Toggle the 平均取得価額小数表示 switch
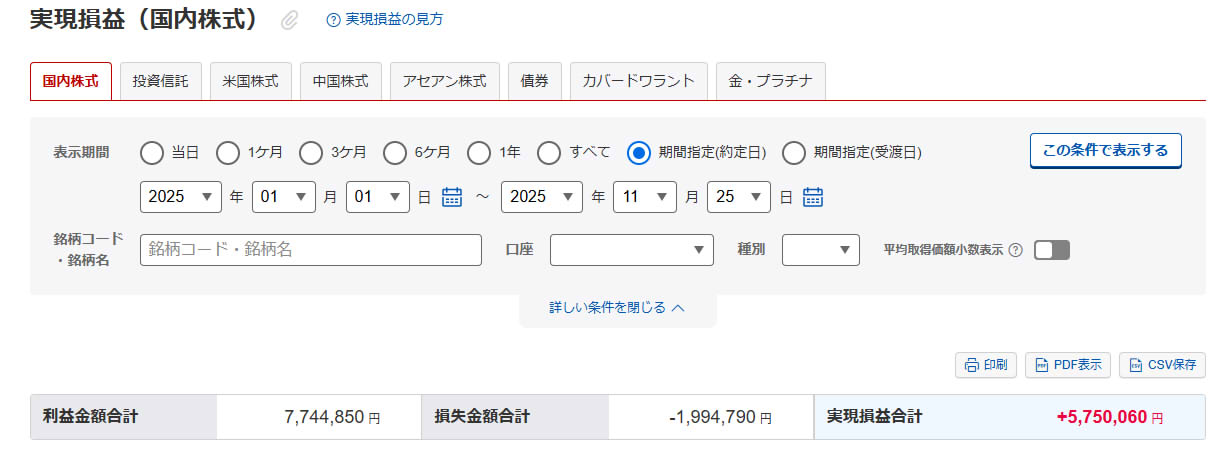This screenshot has height=457, width=1222. pyautogui.click(x=1052, y=250)
